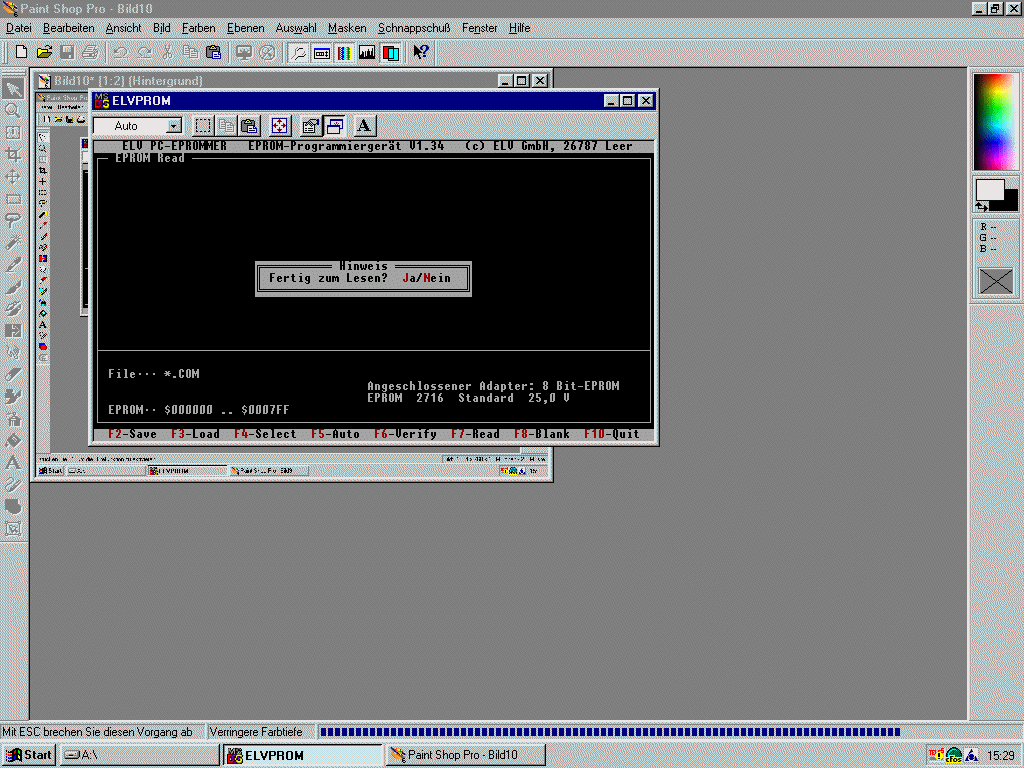The image size is (1024, 768).
Task: Select the Mover four-arrow tool
Action: point(13,176)
